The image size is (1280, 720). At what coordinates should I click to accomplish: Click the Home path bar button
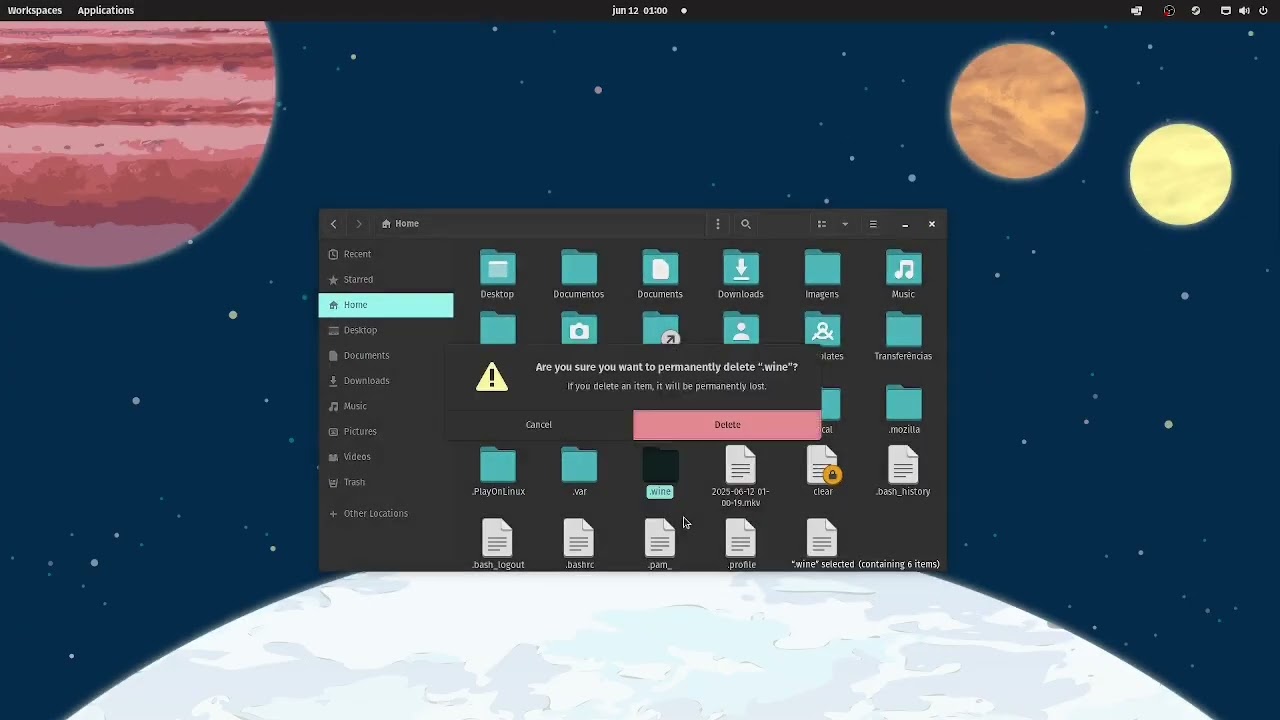(x=400, y=224)
